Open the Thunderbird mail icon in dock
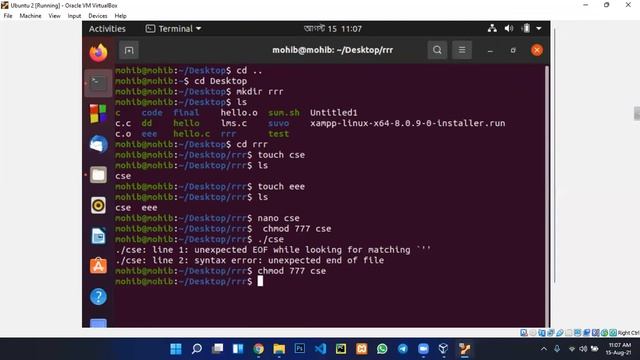 98,144
